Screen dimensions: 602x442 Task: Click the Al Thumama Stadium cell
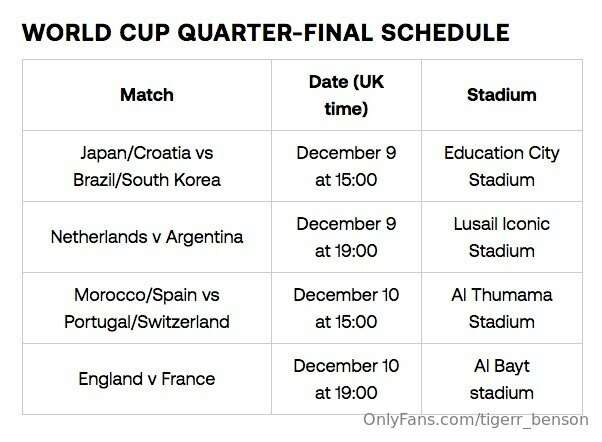(x=501, y=308)
